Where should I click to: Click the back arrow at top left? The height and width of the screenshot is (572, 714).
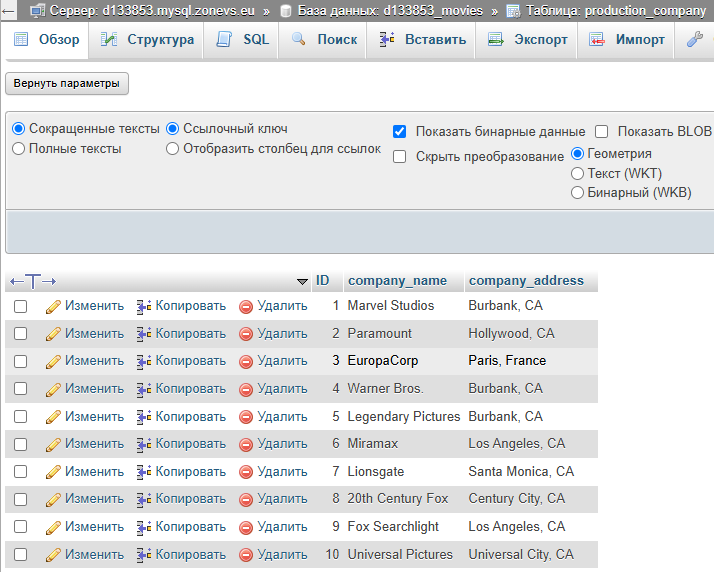coord(8,11)
